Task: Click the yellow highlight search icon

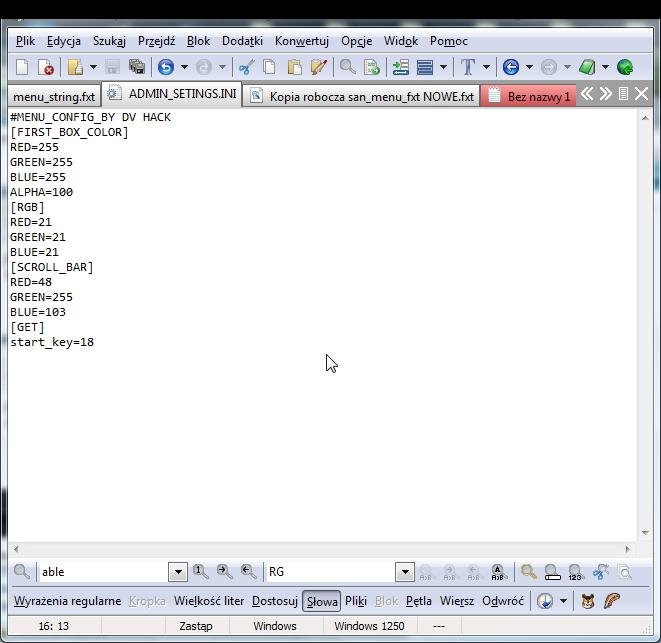Action: 528,572
